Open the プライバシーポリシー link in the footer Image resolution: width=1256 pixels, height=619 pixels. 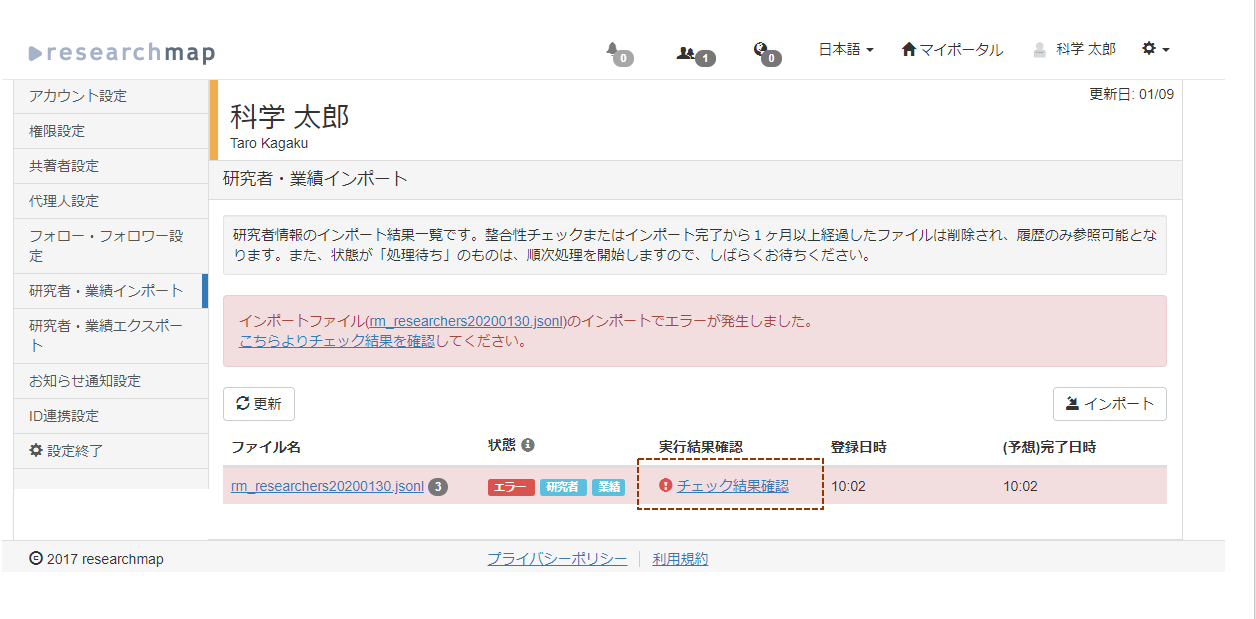pyautogui.click(x=557, y=558)
